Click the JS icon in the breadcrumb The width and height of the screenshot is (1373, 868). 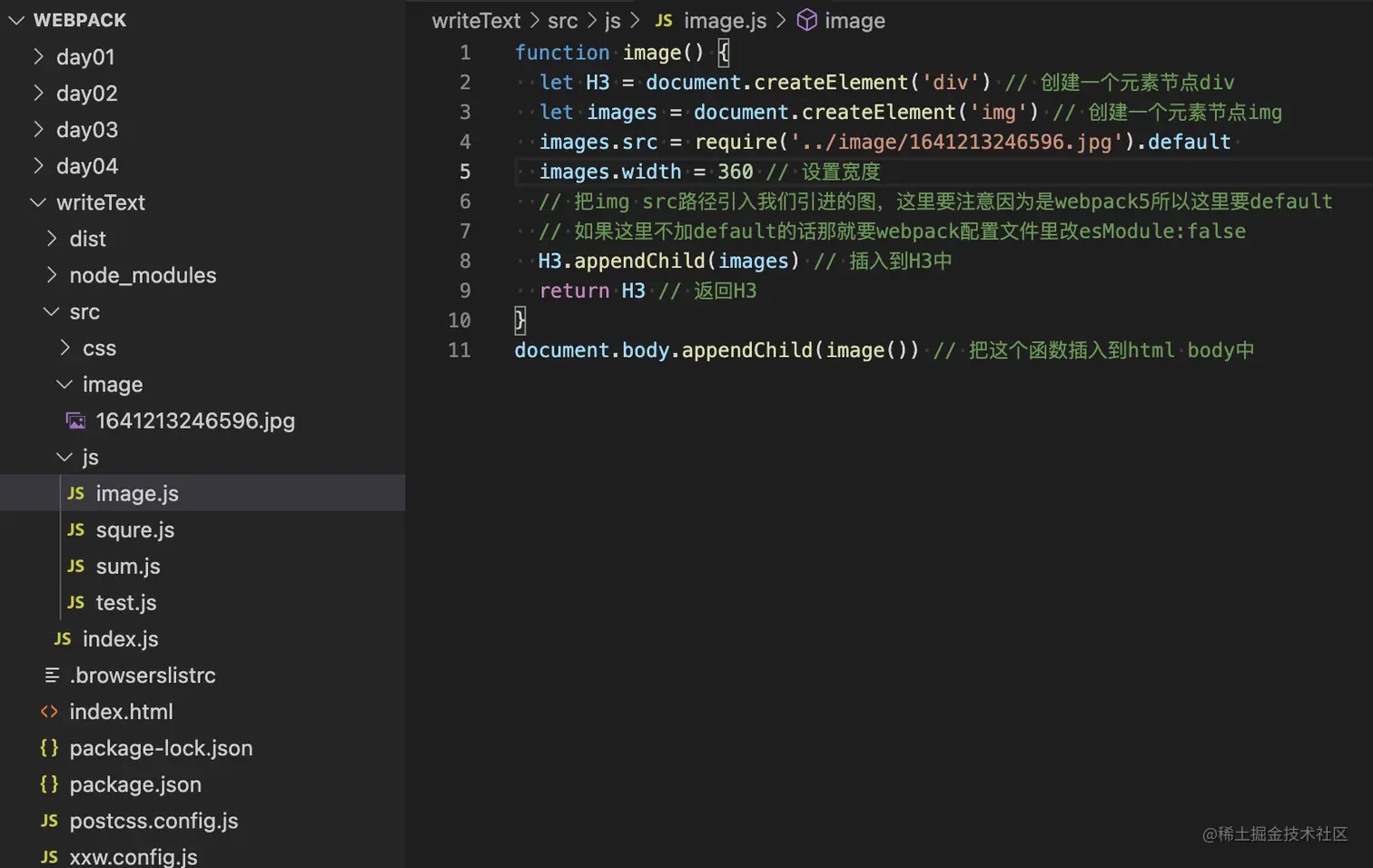[664, 20]
